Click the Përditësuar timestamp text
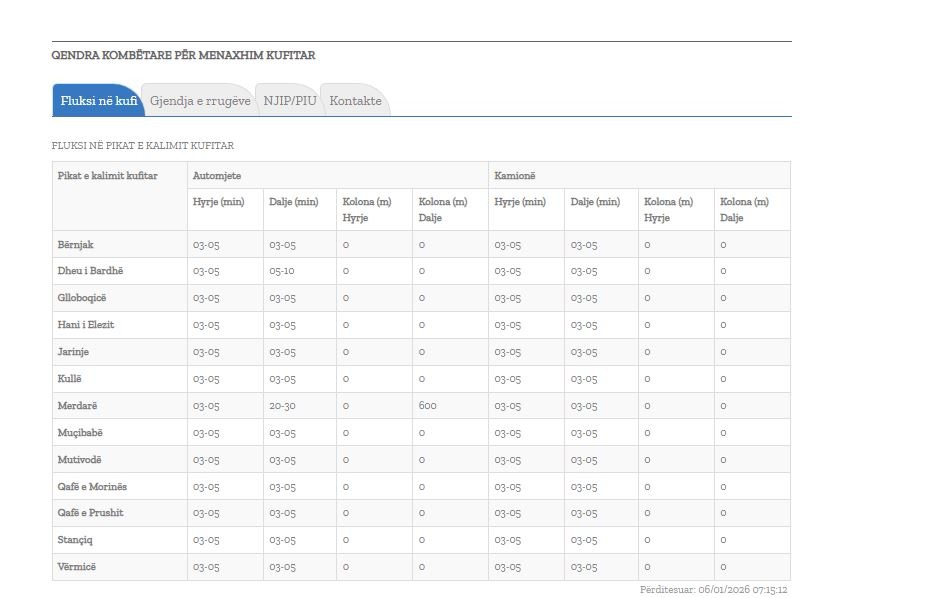This screenshot has width=950, height=598. 713,590
